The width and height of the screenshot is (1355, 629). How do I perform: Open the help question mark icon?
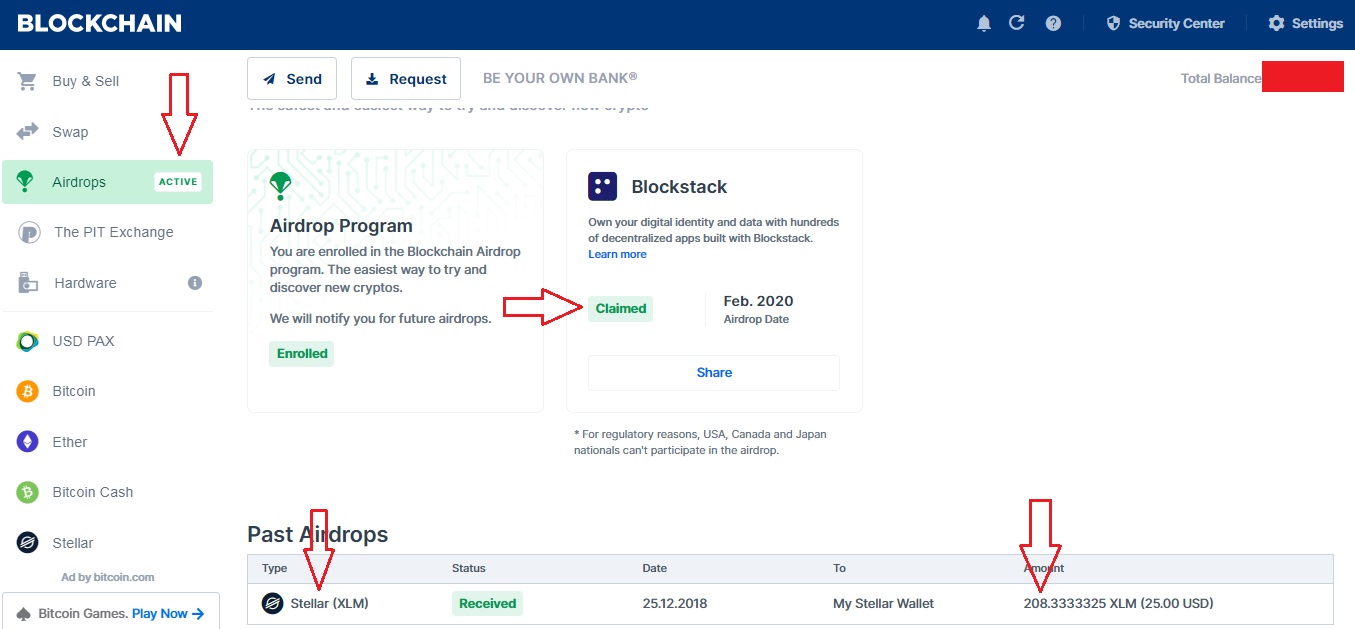tap(1053, 23)
